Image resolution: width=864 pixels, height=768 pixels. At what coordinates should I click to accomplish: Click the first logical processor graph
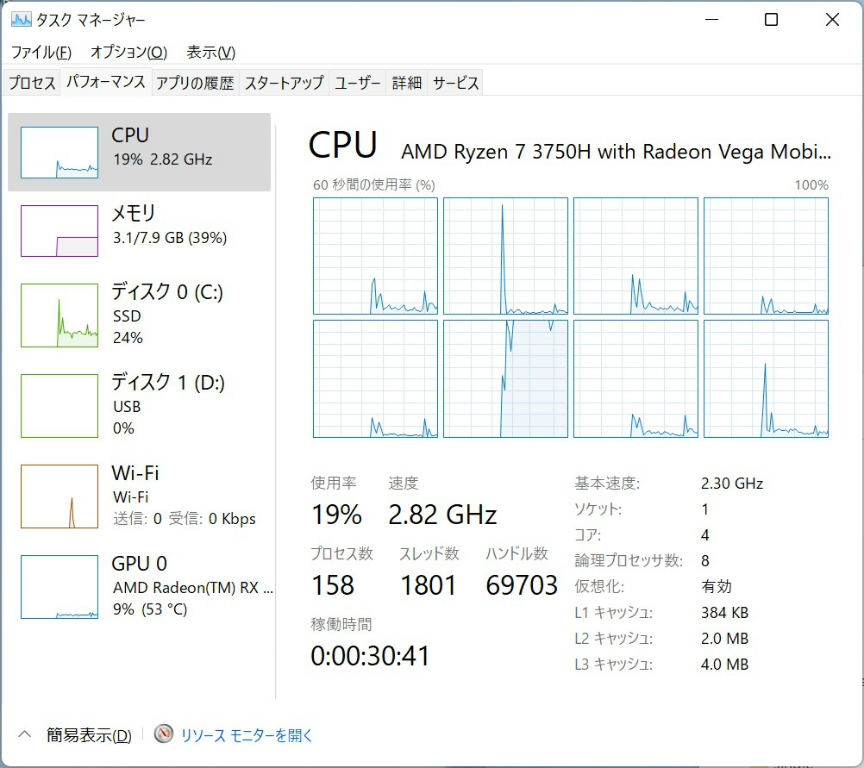point(375,256)
